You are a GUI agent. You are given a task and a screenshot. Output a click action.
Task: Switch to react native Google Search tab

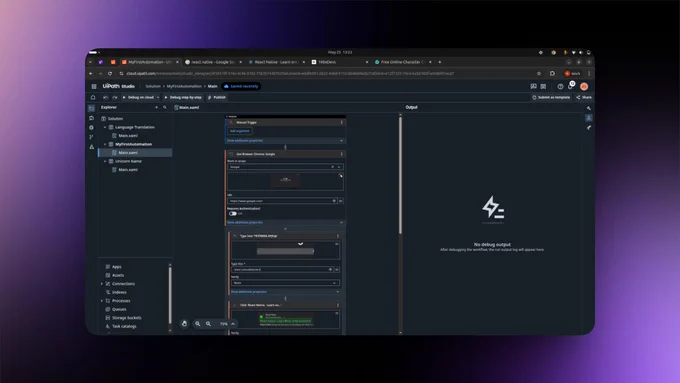(212, 62)
